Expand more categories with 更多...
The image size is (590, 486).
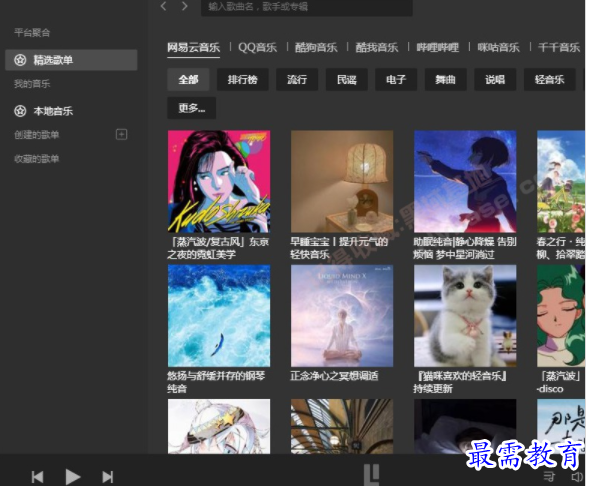tap(192, 108)
